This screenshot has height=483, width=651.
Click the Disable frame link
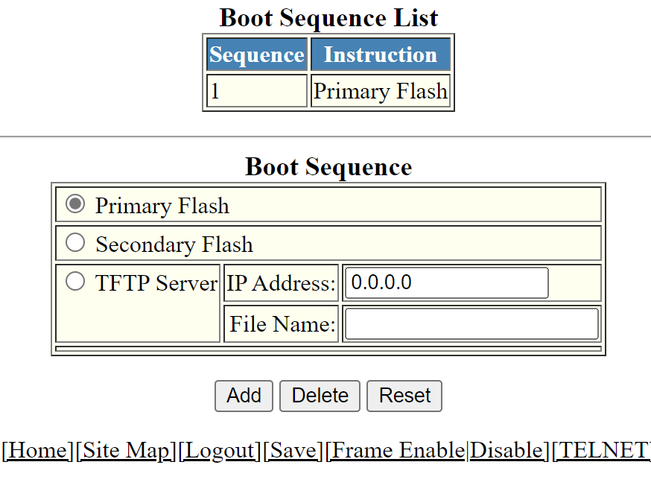[x=509, y=451]
